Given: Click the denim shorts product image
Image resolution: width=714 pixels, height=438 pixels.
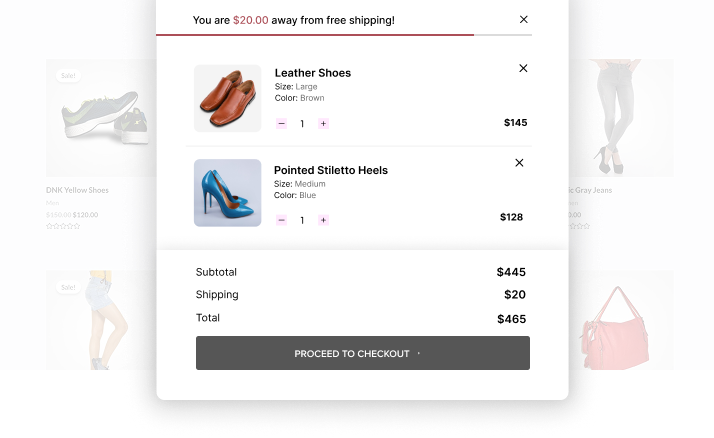Looking at the screenshot, I should [101, 320].
